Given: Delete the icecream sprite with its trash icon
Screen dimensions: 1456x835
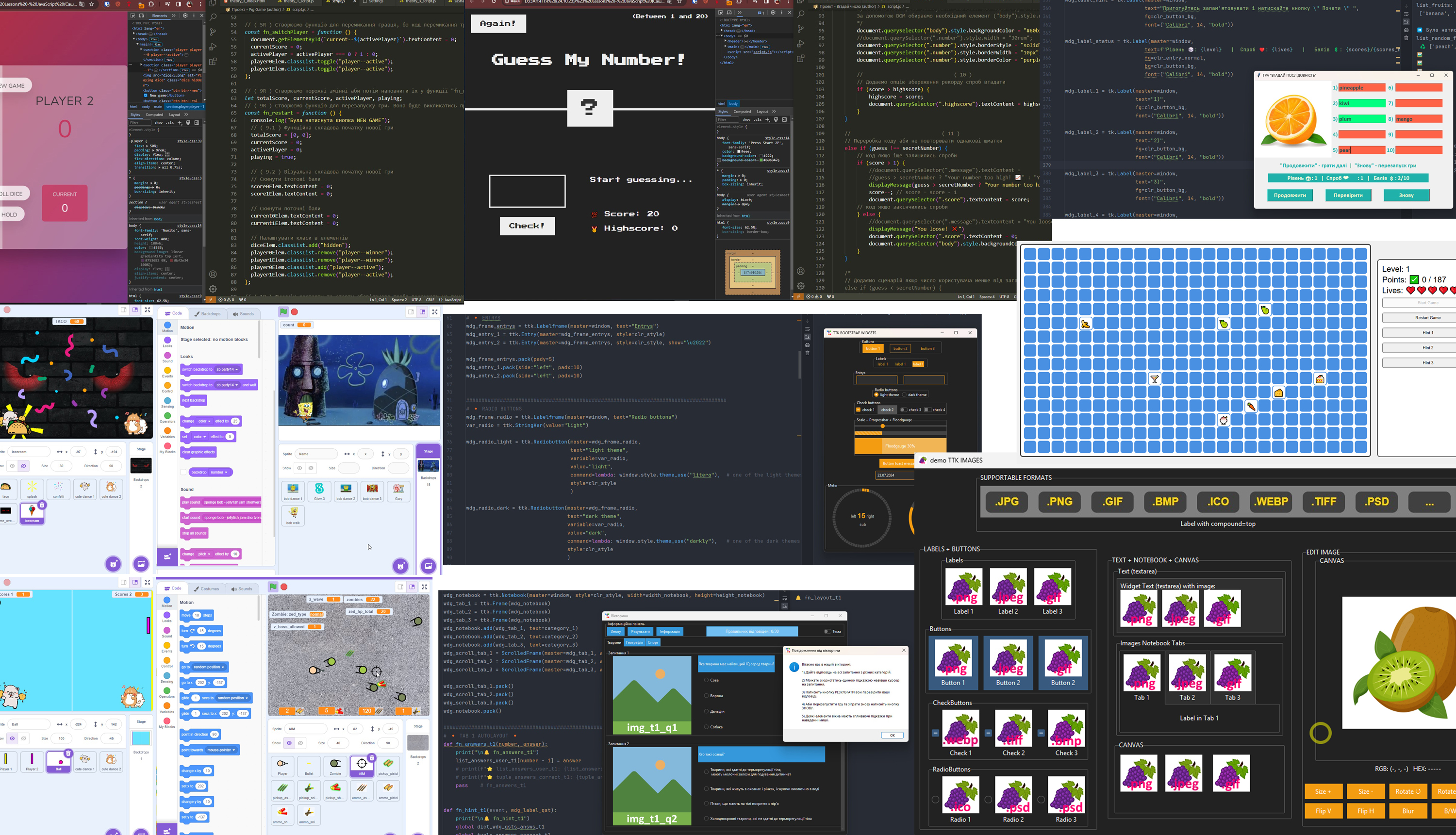Looking at the screenshot, I should (42, 505).
